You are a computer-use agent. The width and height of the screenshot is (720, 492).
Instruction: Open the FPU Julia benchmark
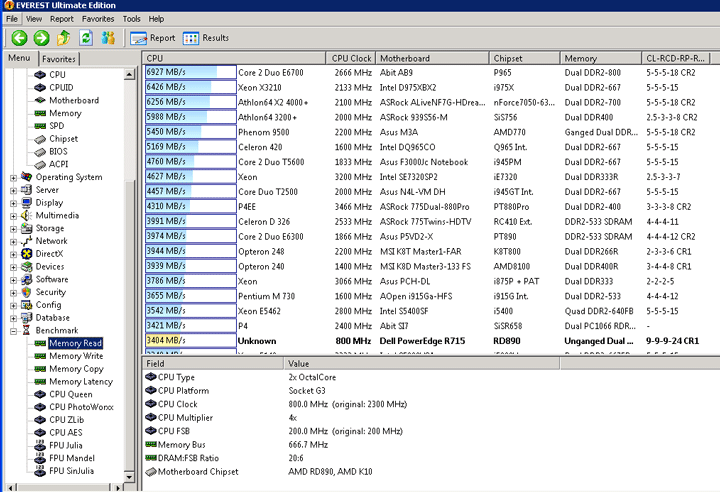pos(66,446)
